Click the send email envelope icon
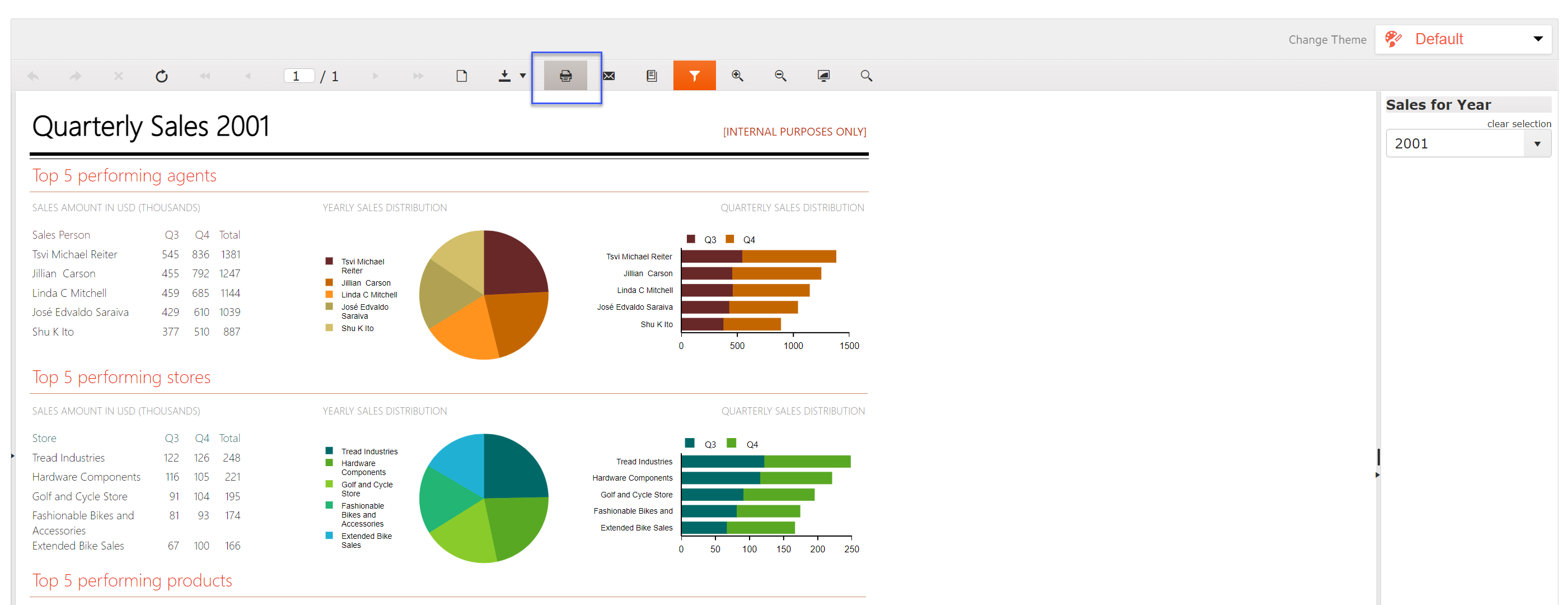The width and height of the screenshot is (1568, 605). (608, 76)
